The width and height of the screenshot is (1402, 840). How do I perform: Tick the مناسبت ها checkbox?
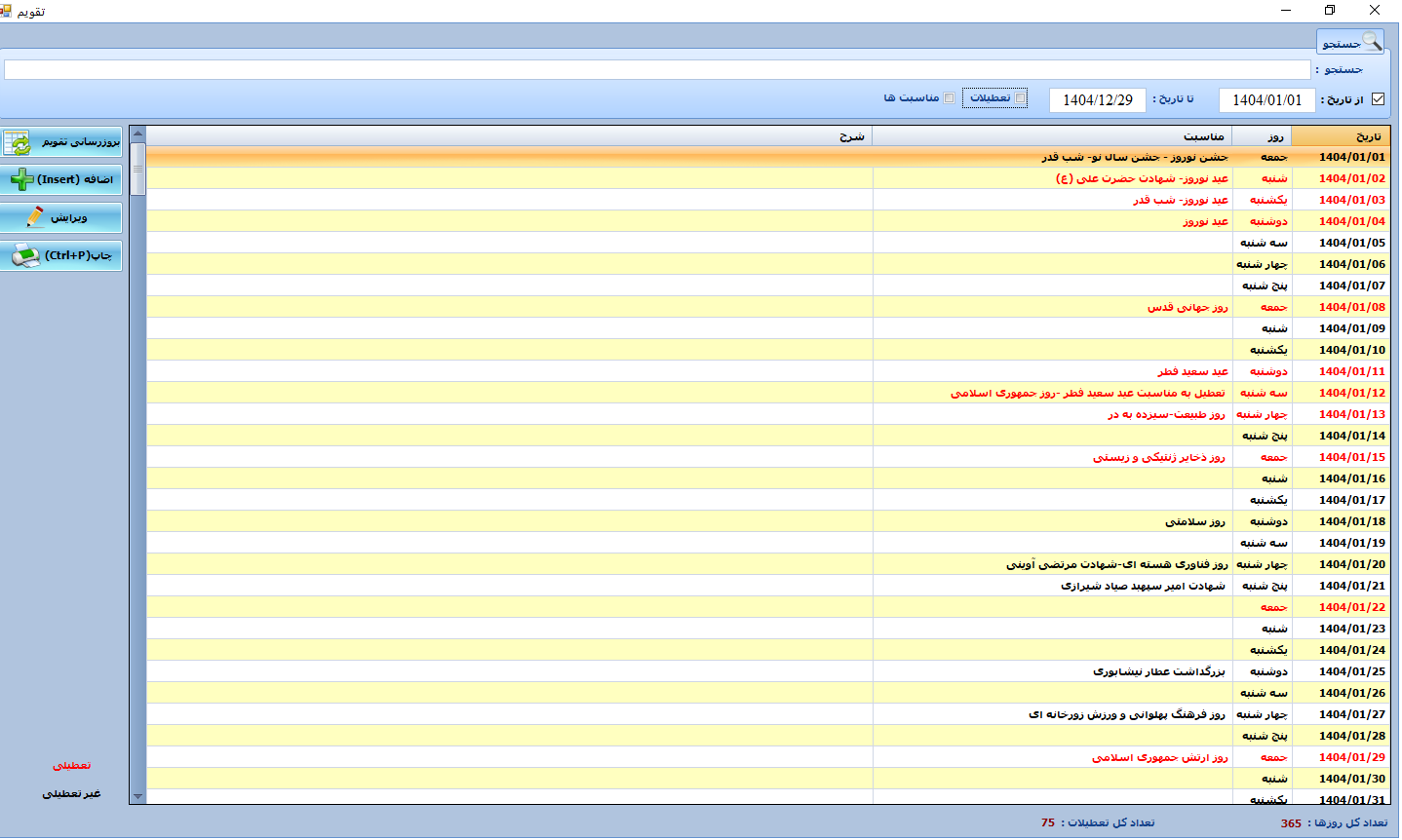(x=949, y=98)
